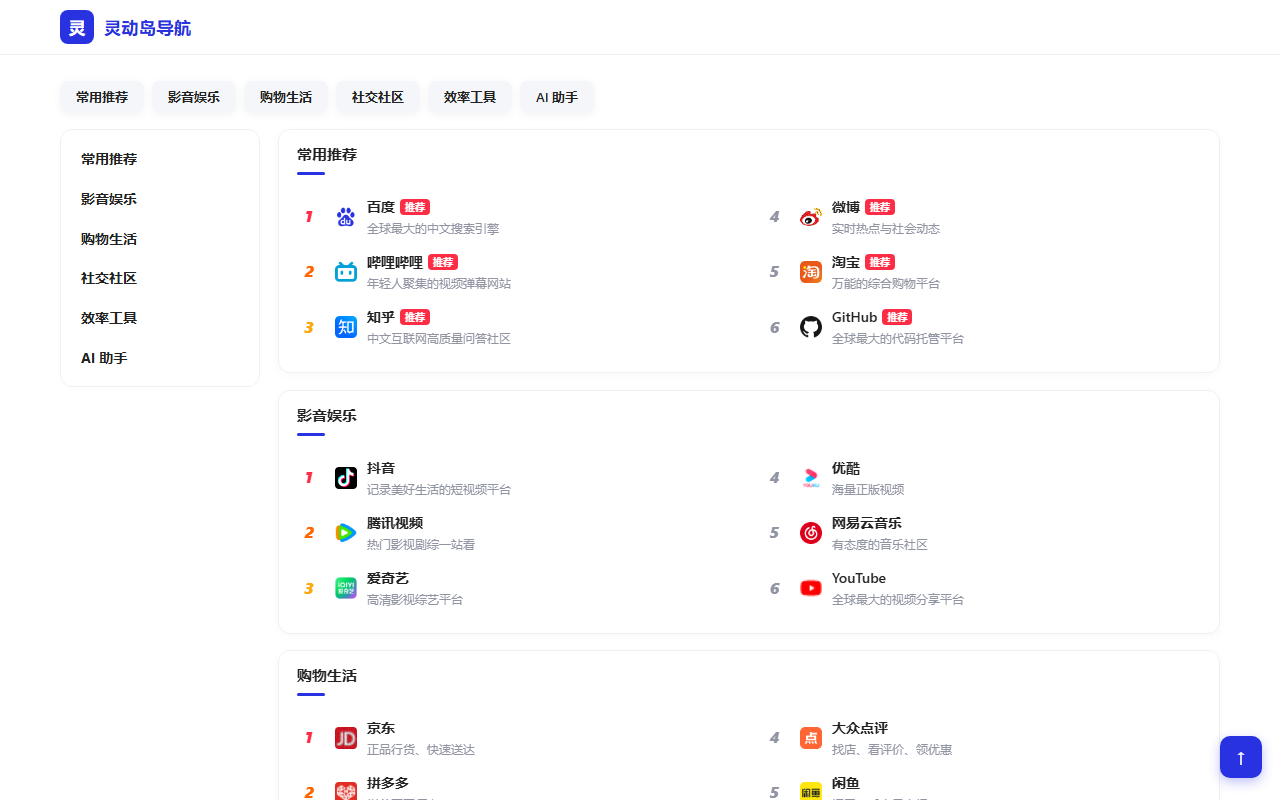Click the 购物生活 section heading
The width and height of the screenshot is (1280, 800).
pyautogui.click(x=327, y=676)
